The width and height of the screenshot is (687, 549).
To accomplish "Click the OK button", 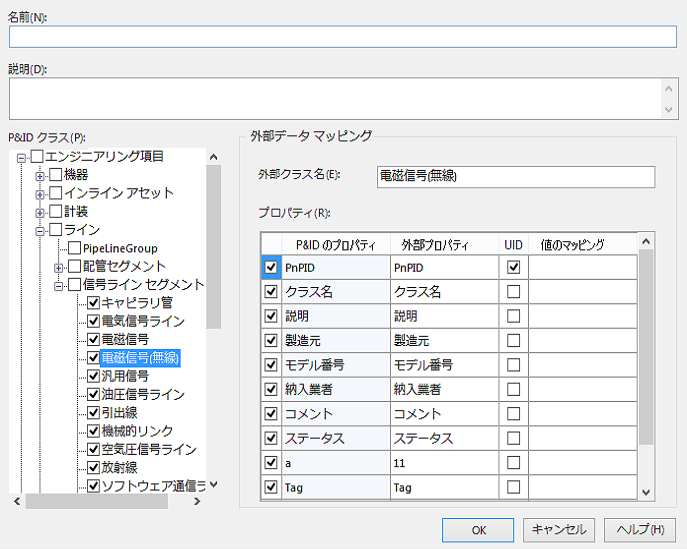I will tap(479, 529).
